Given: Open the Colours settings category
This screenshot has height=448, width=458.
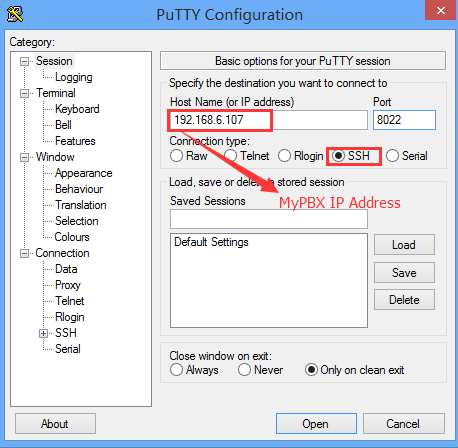Looking at the screenshot, I should 72,237.
